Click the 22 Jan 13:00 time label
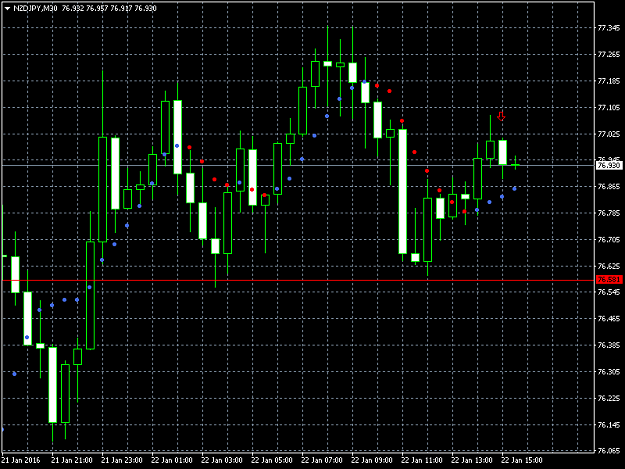625x469 pixels. coord(472,460)
